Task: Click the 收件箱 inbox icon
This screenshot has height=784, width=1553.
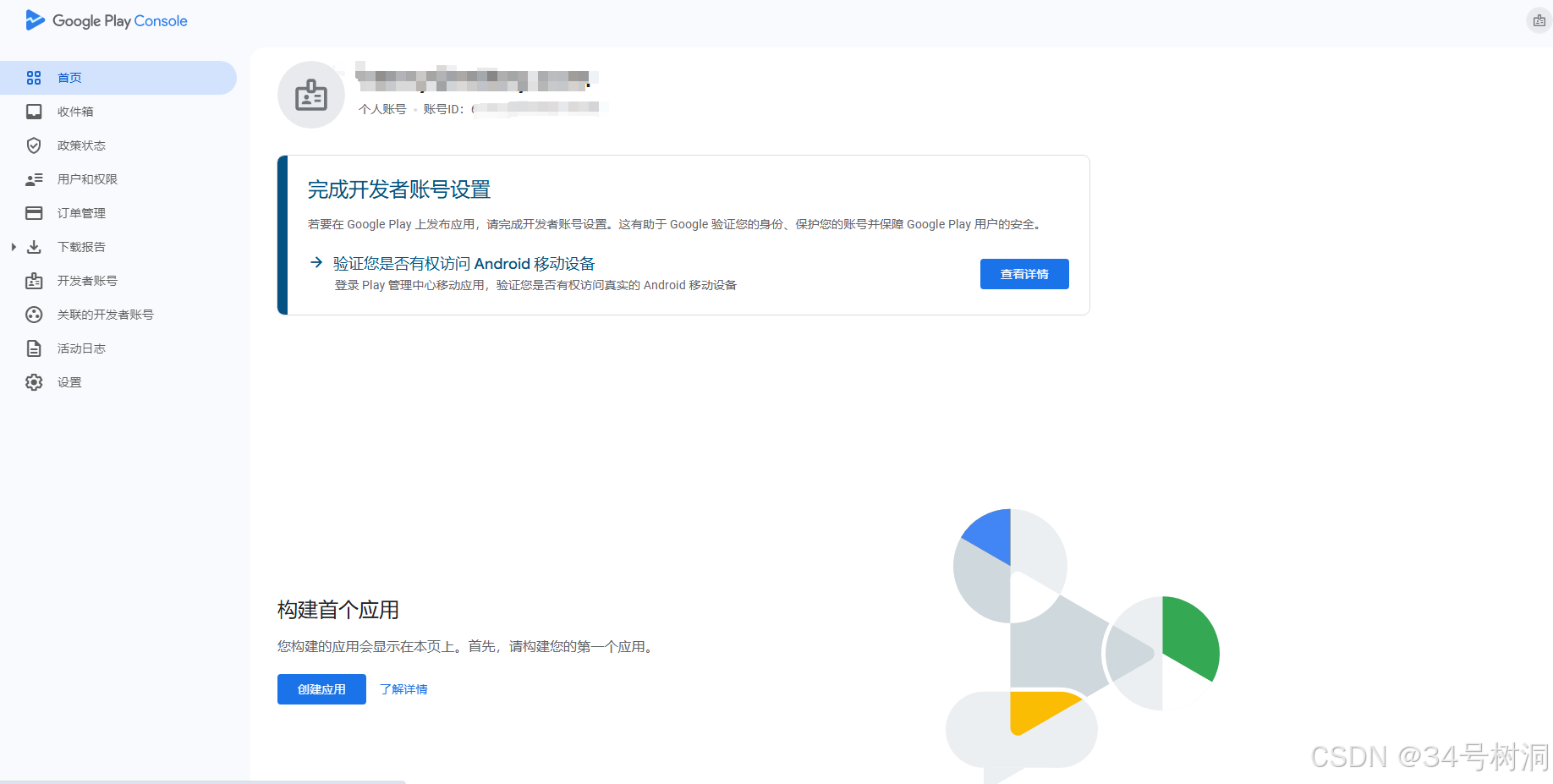Action: click(x=34, y=112)
